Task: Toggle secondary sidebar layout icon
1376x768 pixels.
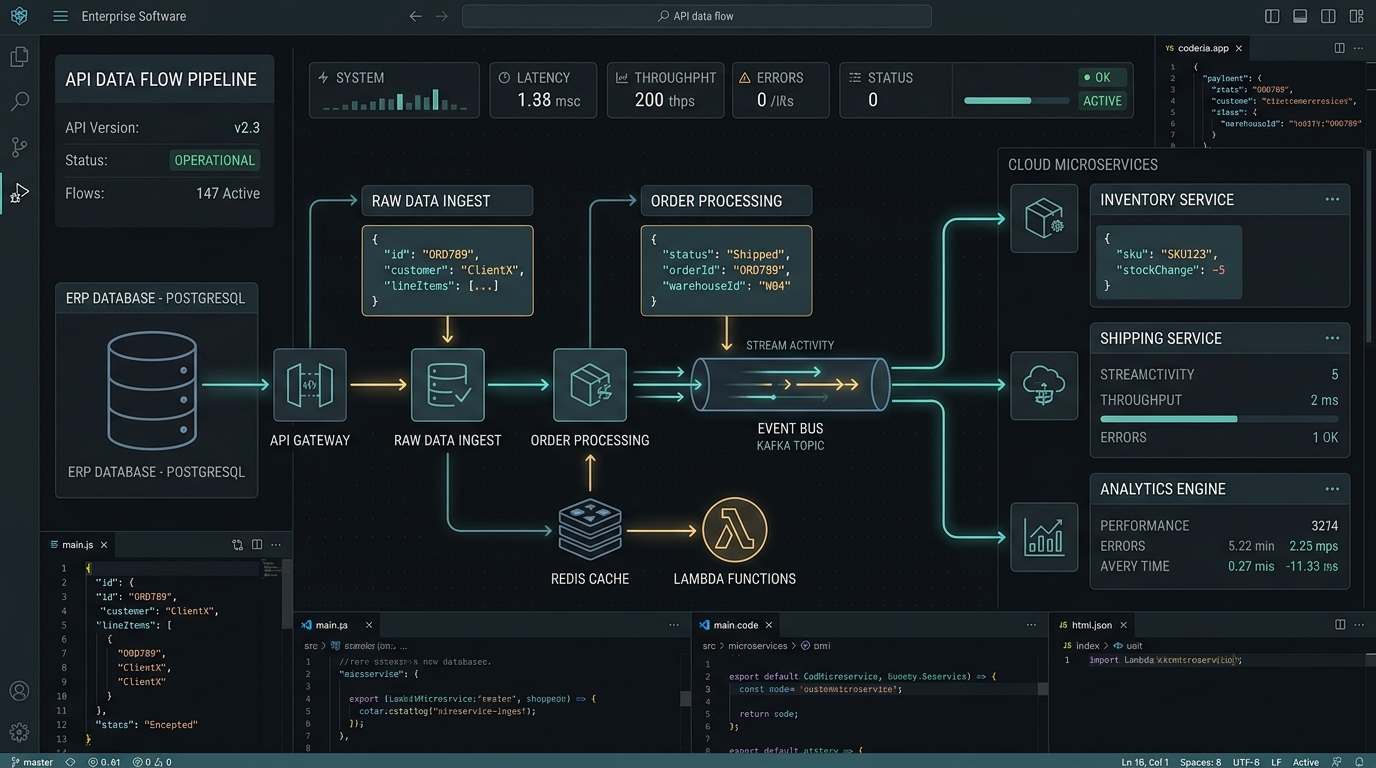Action: 1328,16
